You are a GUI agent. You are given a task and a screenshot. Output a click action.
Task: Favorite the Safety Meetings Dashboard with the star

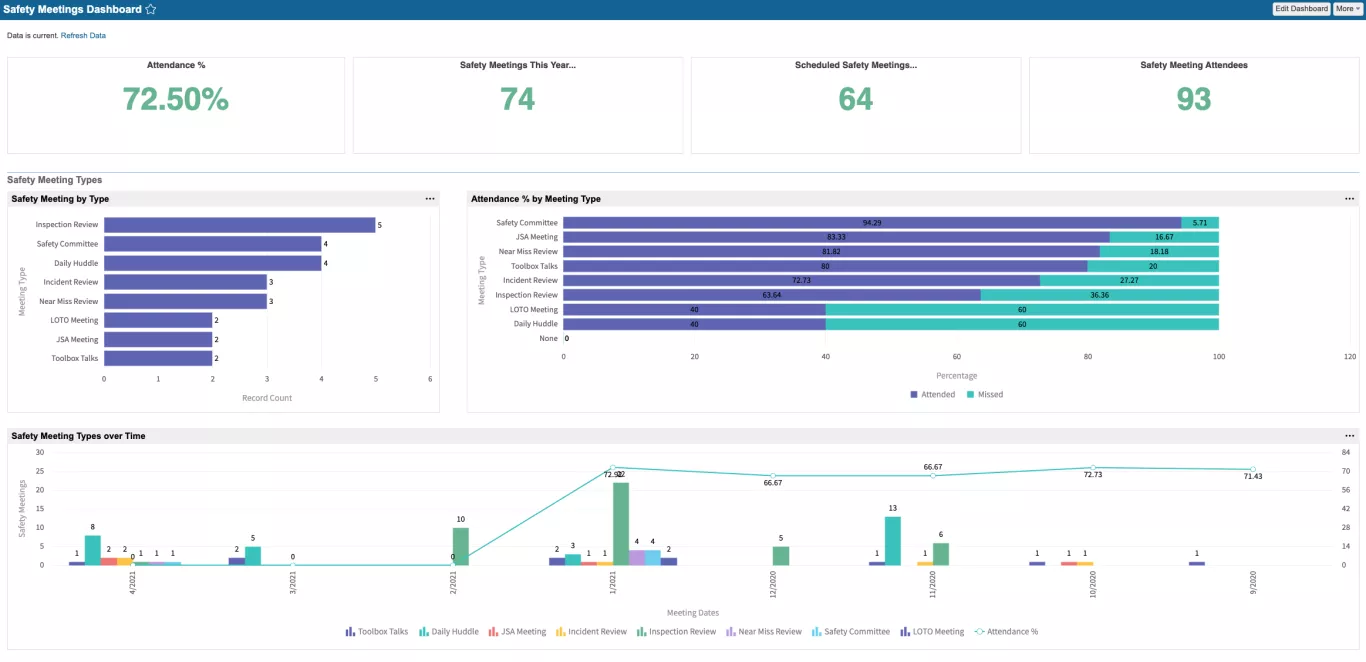point(151,9)
